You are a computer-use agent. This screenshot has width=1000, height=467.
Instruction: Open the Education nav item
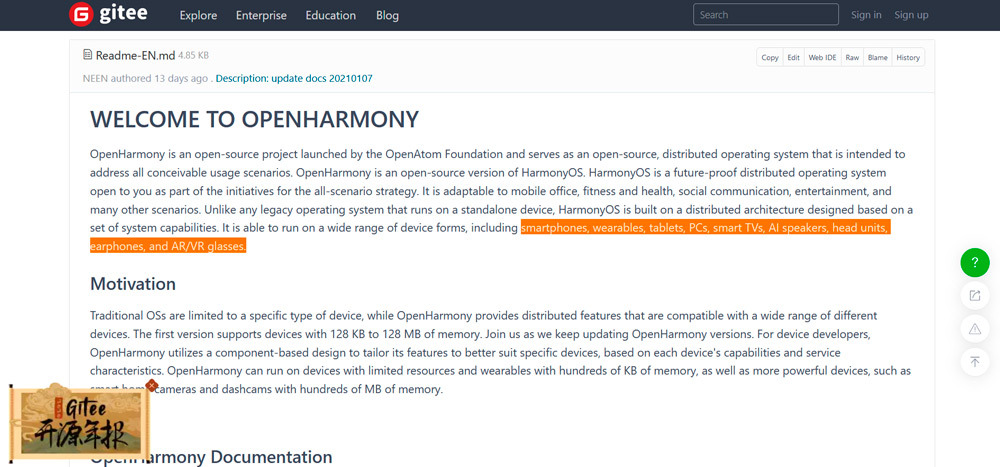click(x=330, y=15)
